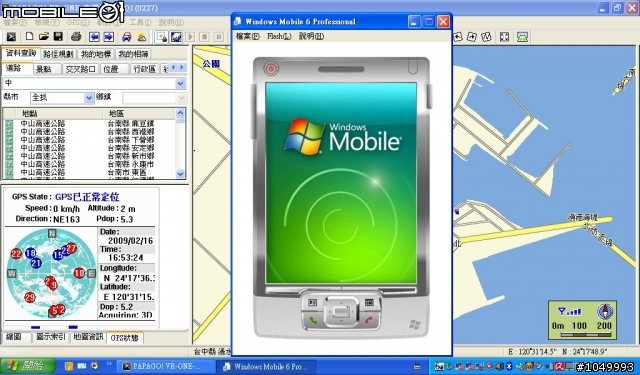640x375 pixels.
Task: Click the compass icon on map scale
Action: [605, 311]
